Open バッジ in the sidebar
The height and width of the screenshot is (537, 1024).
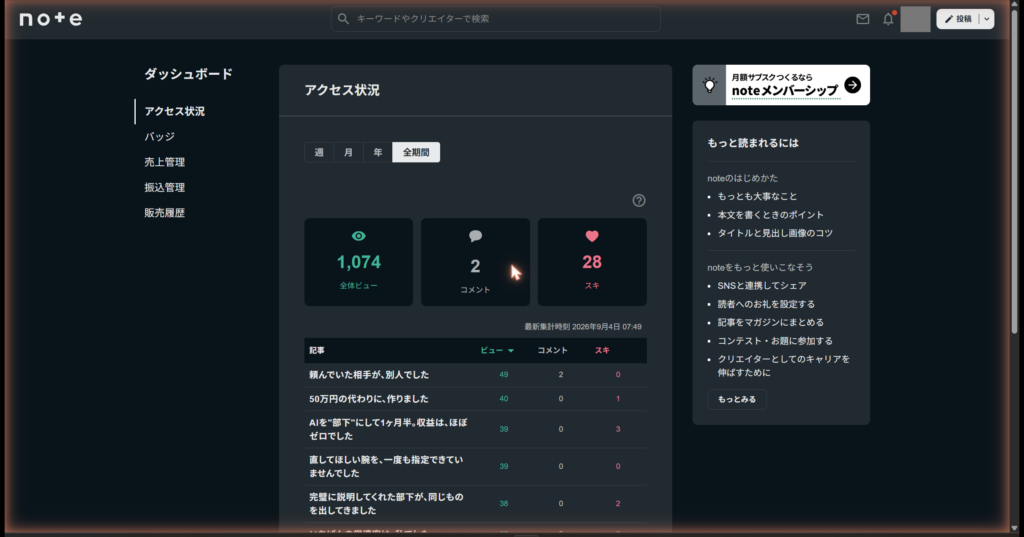[159, 137]
